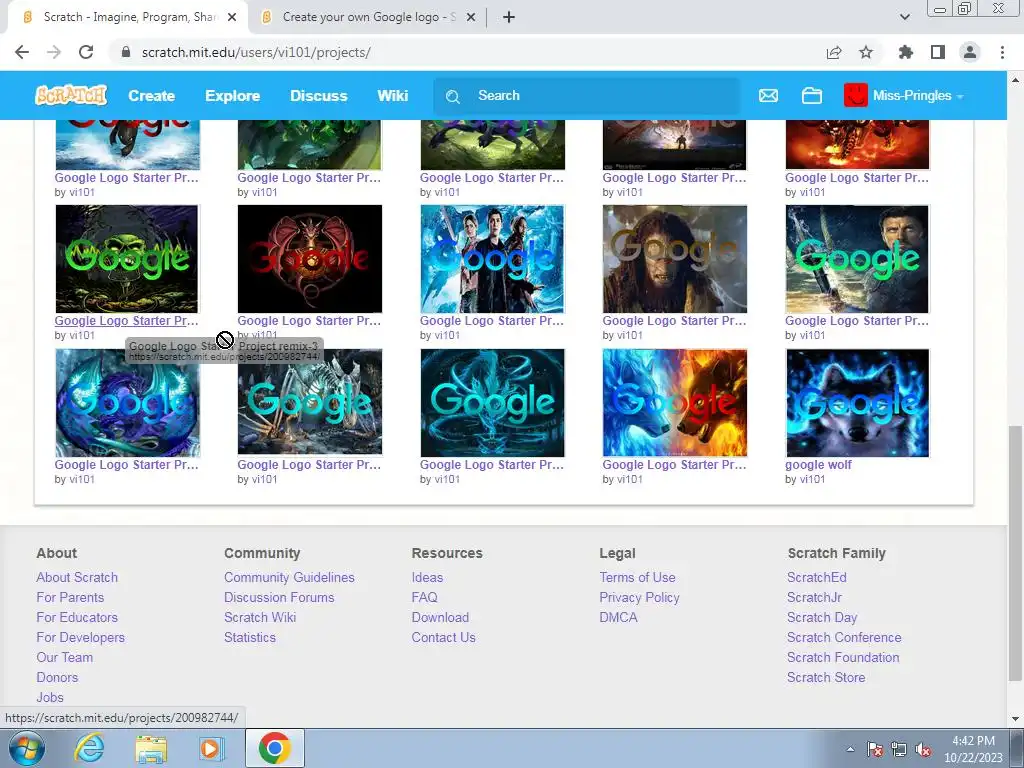This screenshot has height=768, width=1024.
Task: Open blue and fire wolves thumbnail
Action: tap(675, 403)
